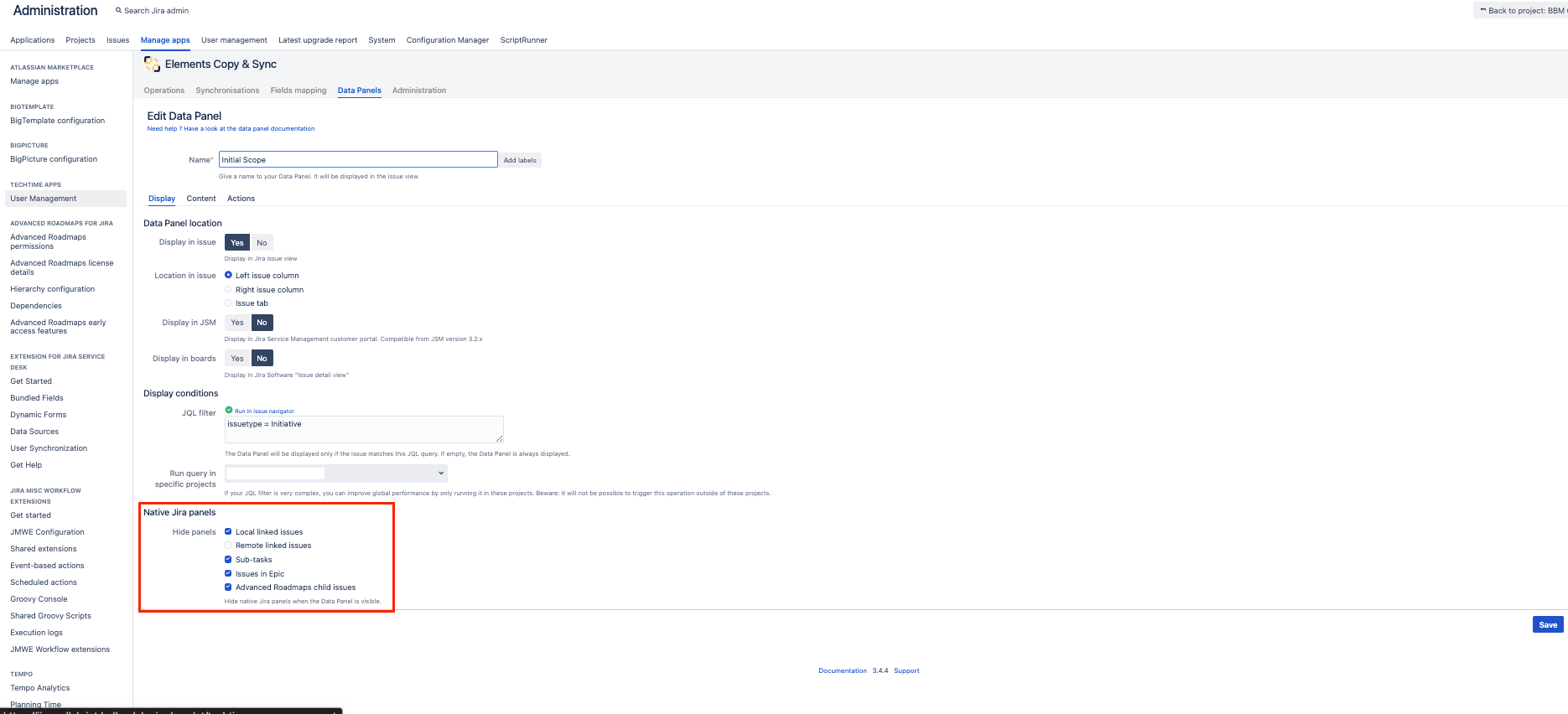Open BigTemplate configuration in sidebar
The width and height of the screenshot is (1568, 714).
[x=58, y=121]
